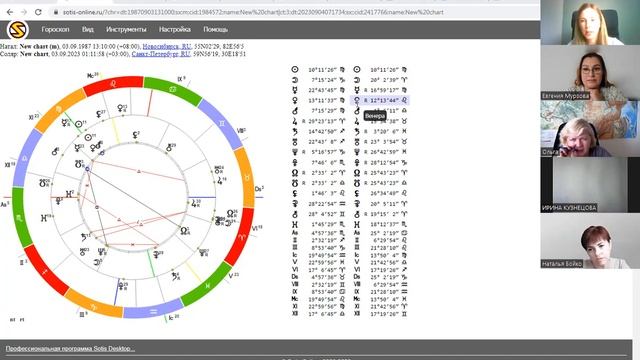Click the red Leo segment of wheel
This screenshot has height=360, width=640.
(113, 83)
